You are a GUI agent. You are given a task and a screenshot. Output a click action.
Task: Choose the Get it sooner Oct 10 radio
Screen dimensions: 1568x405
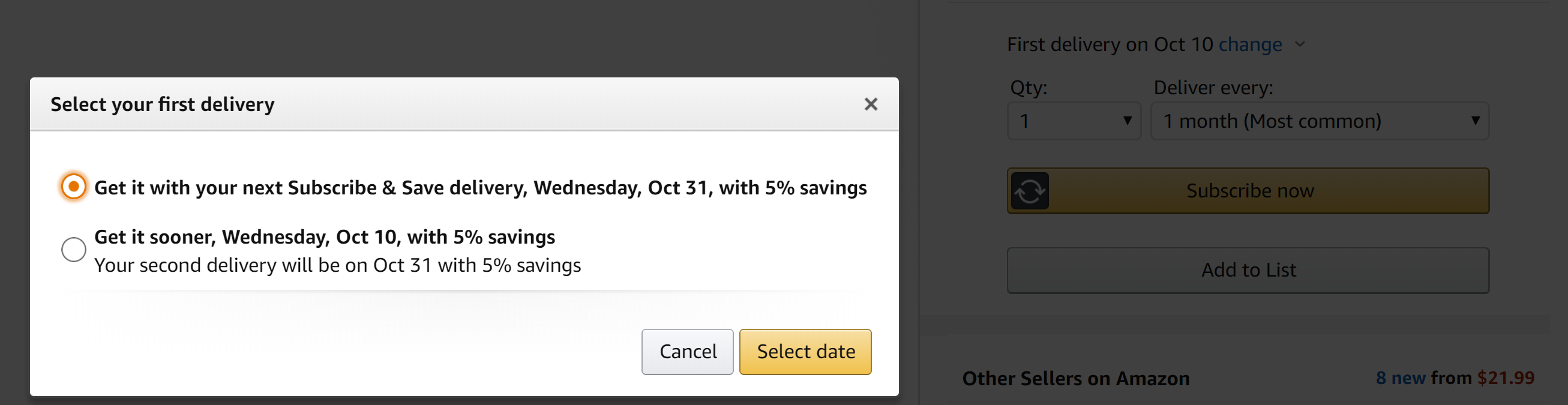coord(74,249)
